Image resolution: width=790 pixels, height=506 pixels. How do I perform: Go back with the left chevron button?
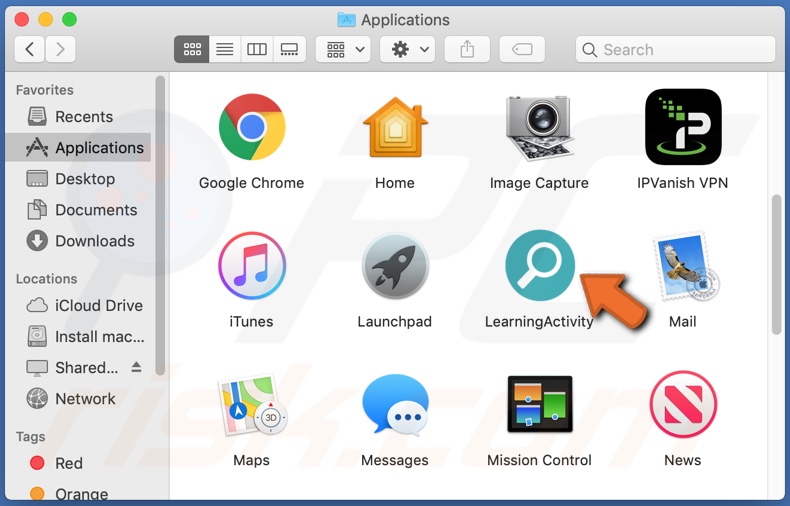30,49
